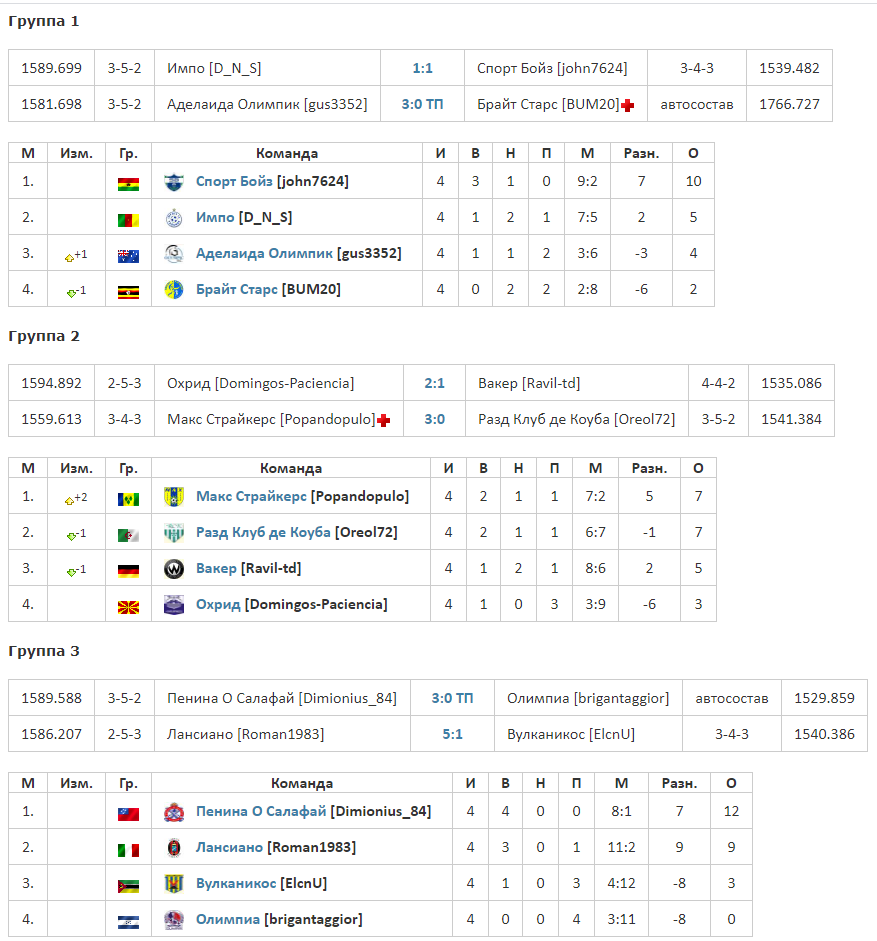The width and height of the screenshot is (877, 941).
Task: Click the Вулканикос striped club crest
Action: pos(174,884)
